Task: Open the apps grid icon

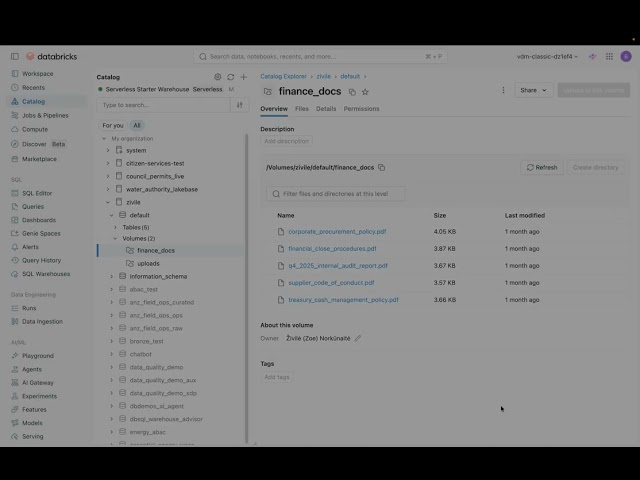Action: 609,56
